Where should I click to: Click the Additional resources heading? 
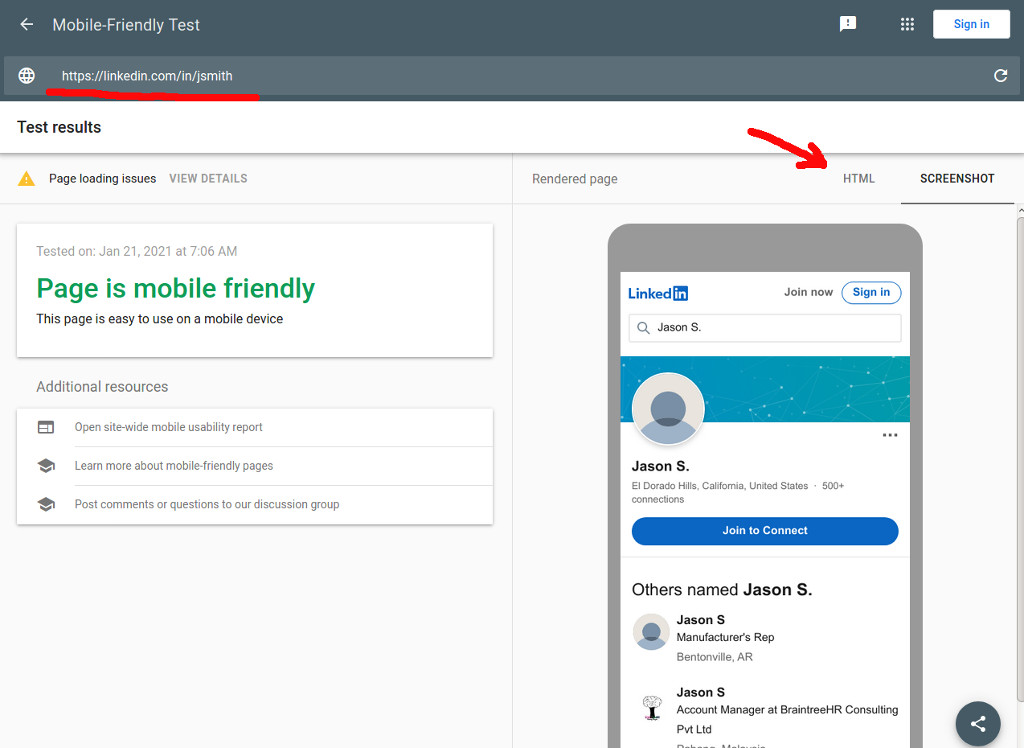(102, 387)
